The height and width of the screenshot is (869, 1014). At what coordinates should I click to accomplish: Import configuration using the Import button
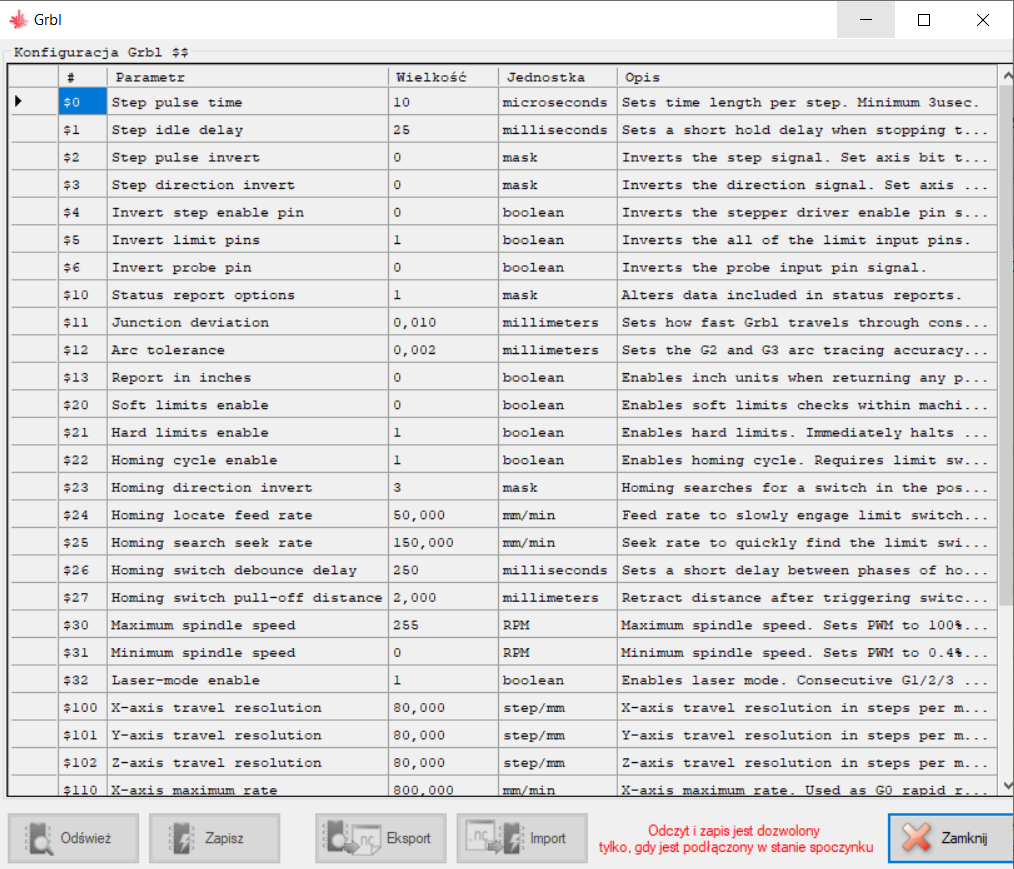click(522, 838)
